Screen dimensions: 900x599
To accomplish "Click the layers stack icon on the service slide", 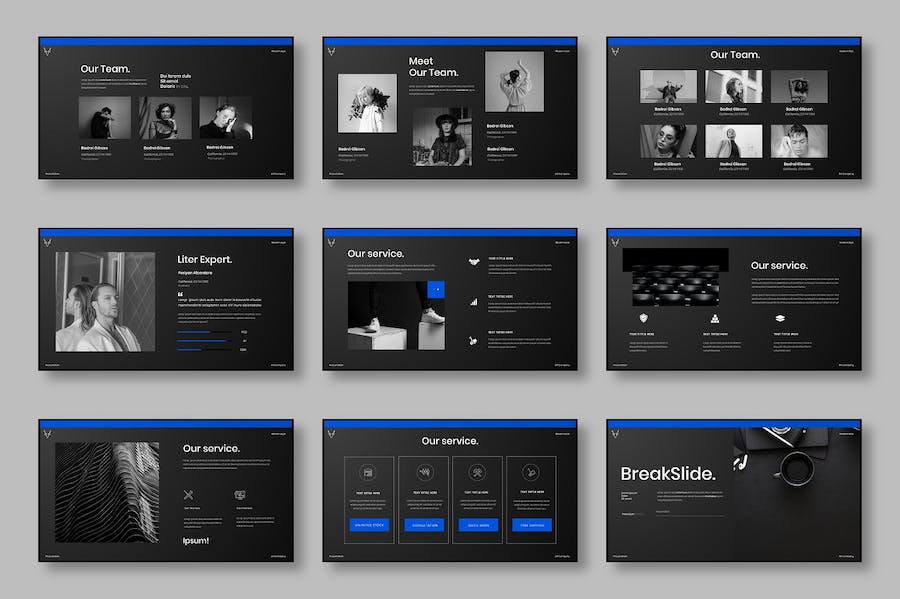I will [x=779, y=318].
